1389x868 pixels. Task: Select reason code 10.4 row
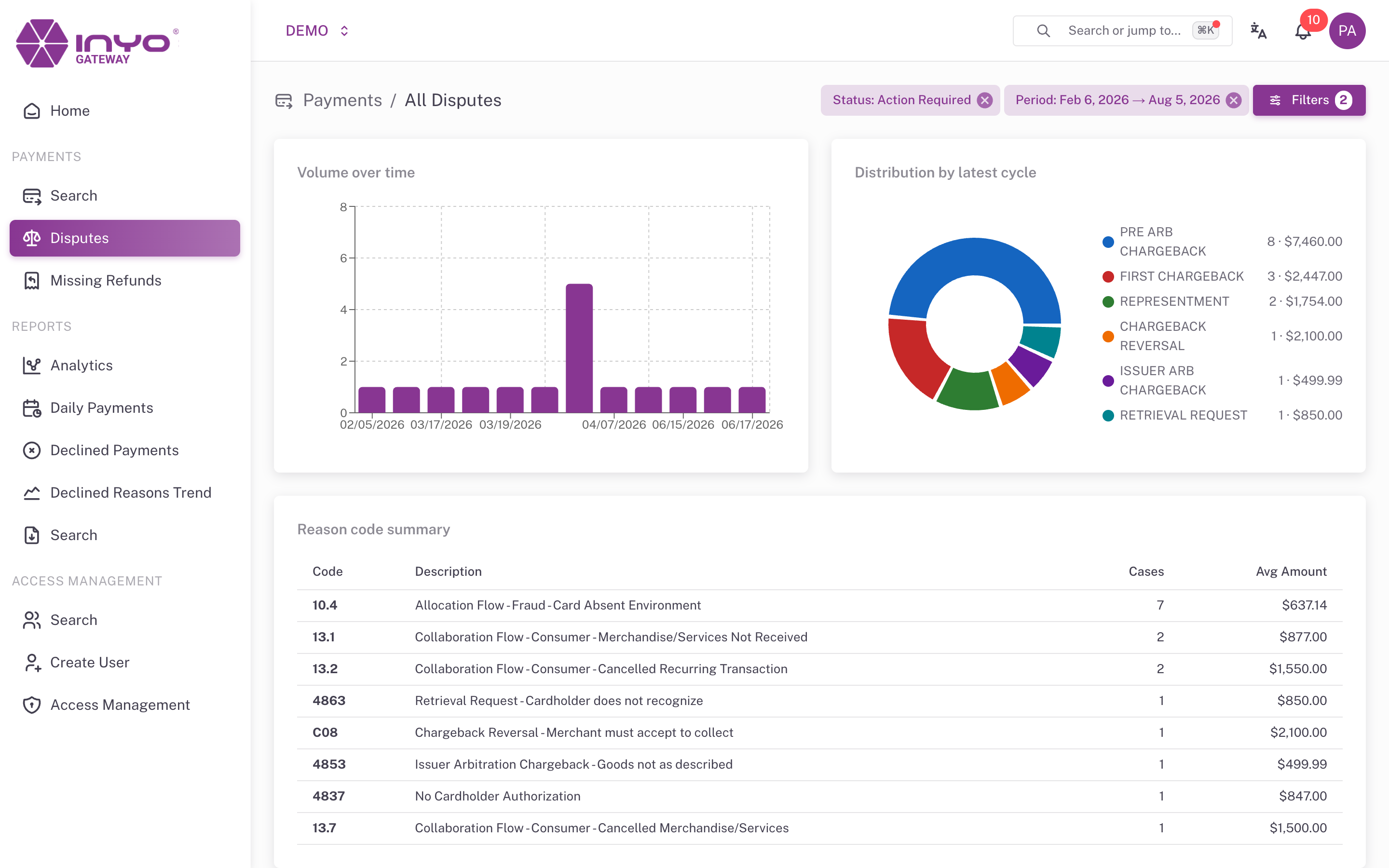click(x=819, y=606)
